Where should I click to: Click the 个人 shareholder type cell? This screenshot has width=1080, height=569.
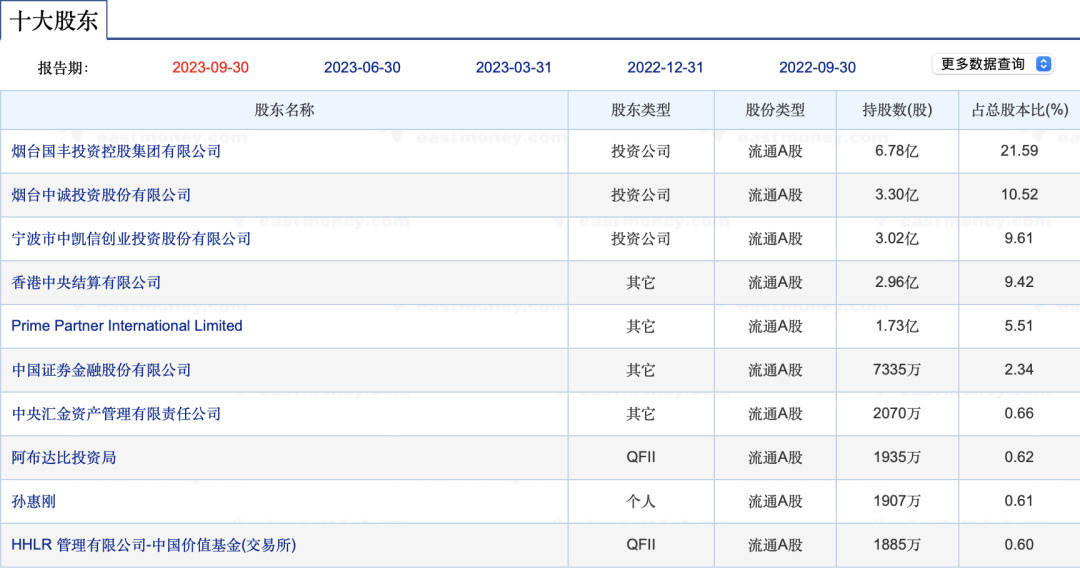(x=641, y=501)
